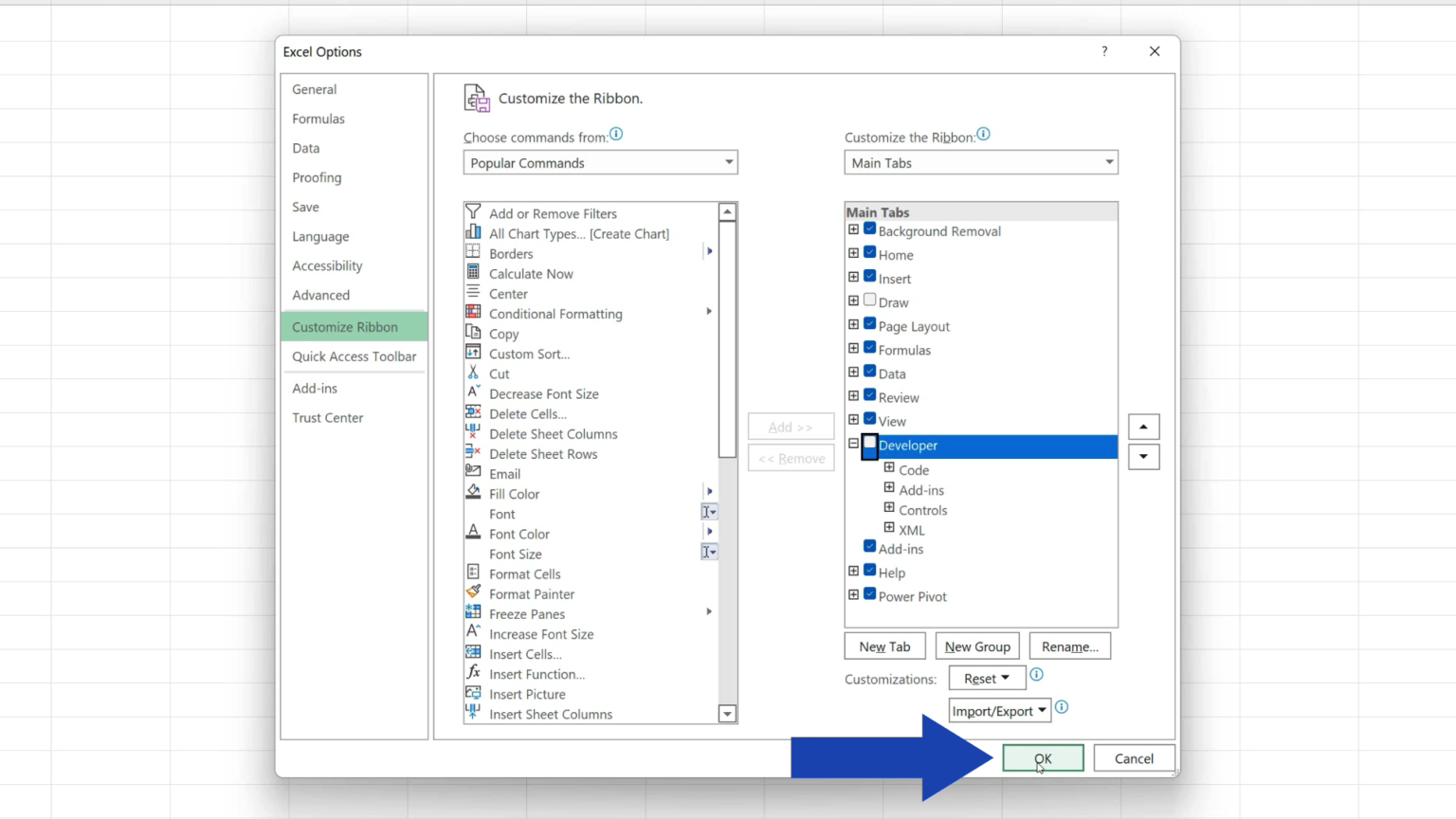Click the command list scrollbar down arrow
1456x819 pixels.
point(727,713)
